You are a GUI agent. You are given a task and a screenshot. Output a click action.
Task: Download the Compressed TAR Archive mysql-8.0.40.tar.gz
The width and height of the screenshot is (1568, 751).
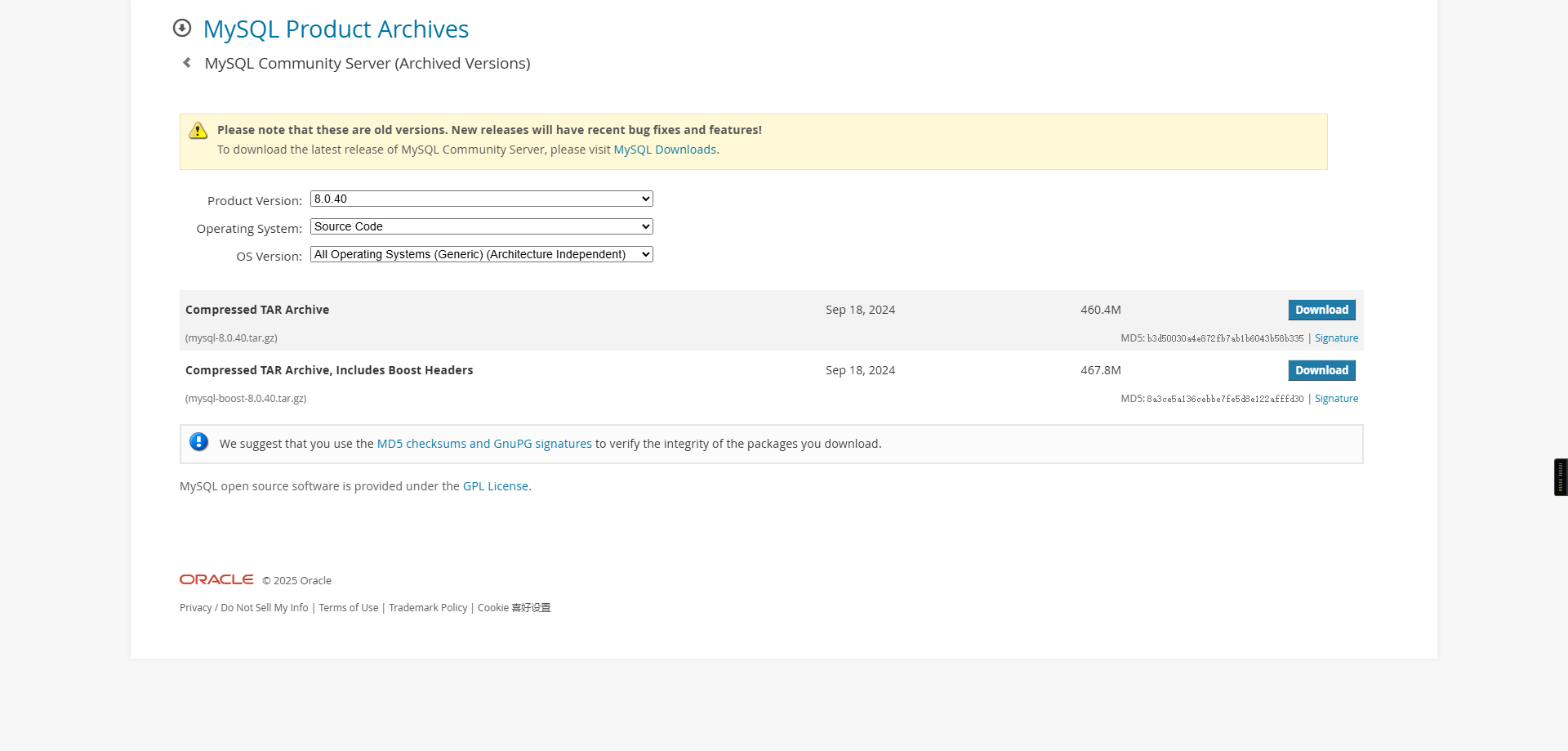[x=1321, y=310]
